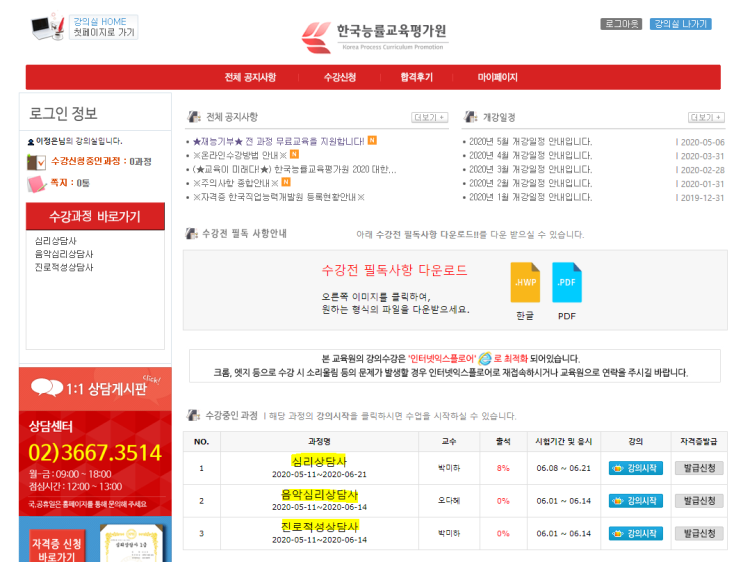Screen dimensions: 743x562
Task: Open highlighted 심리상담사 course name in table
Action: pos(319,461)
